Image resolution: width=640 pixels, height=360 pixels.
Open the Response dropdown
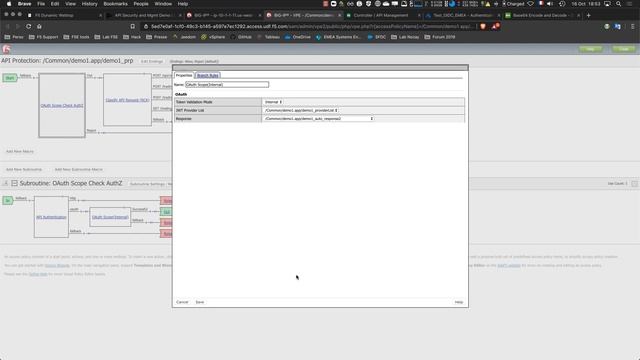[x=319, y=119]
